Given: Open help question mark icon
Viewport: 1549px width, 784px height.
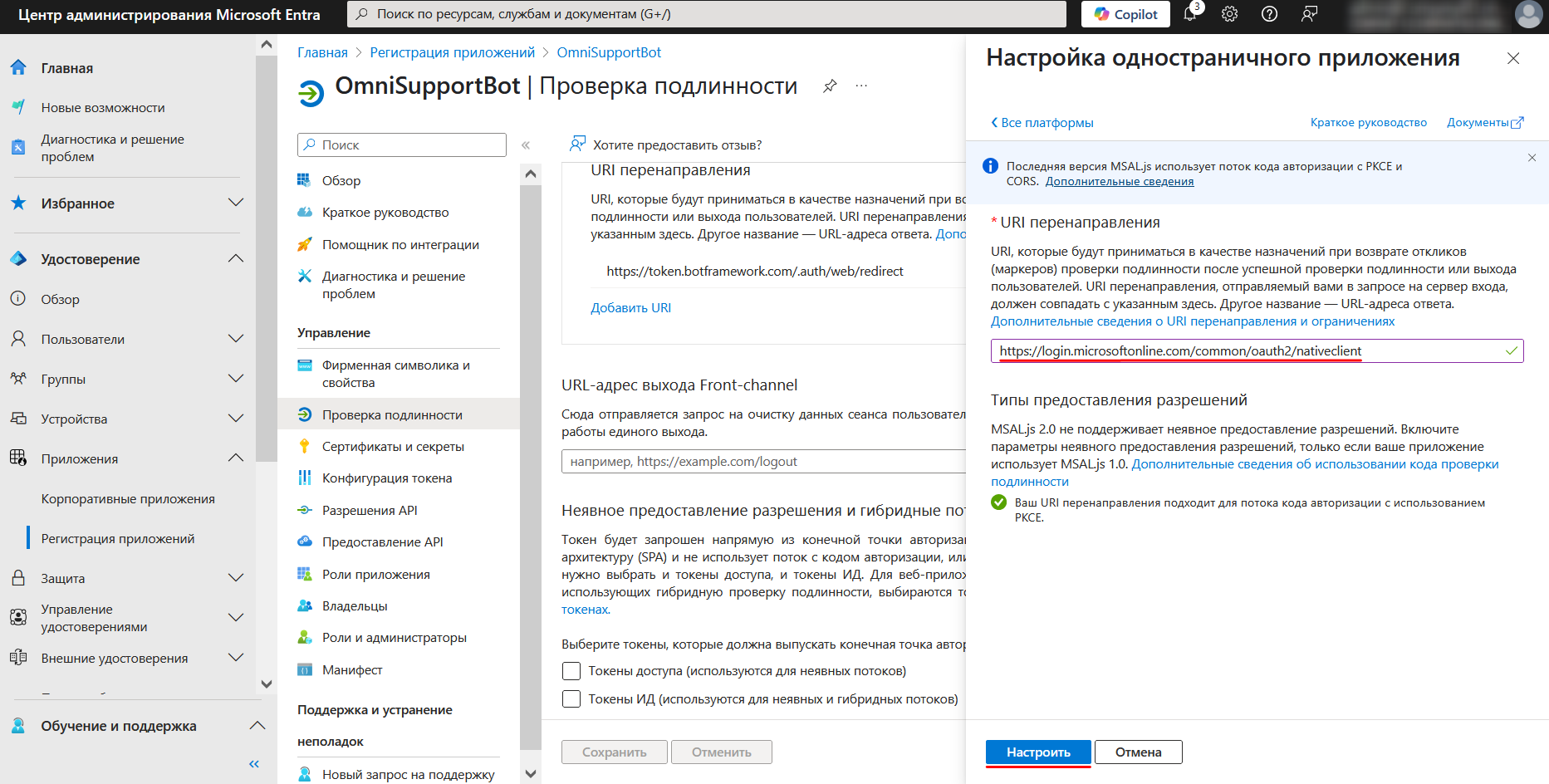Looking at the screenshot, I should pyautogui.click(x=1269, y=14).
